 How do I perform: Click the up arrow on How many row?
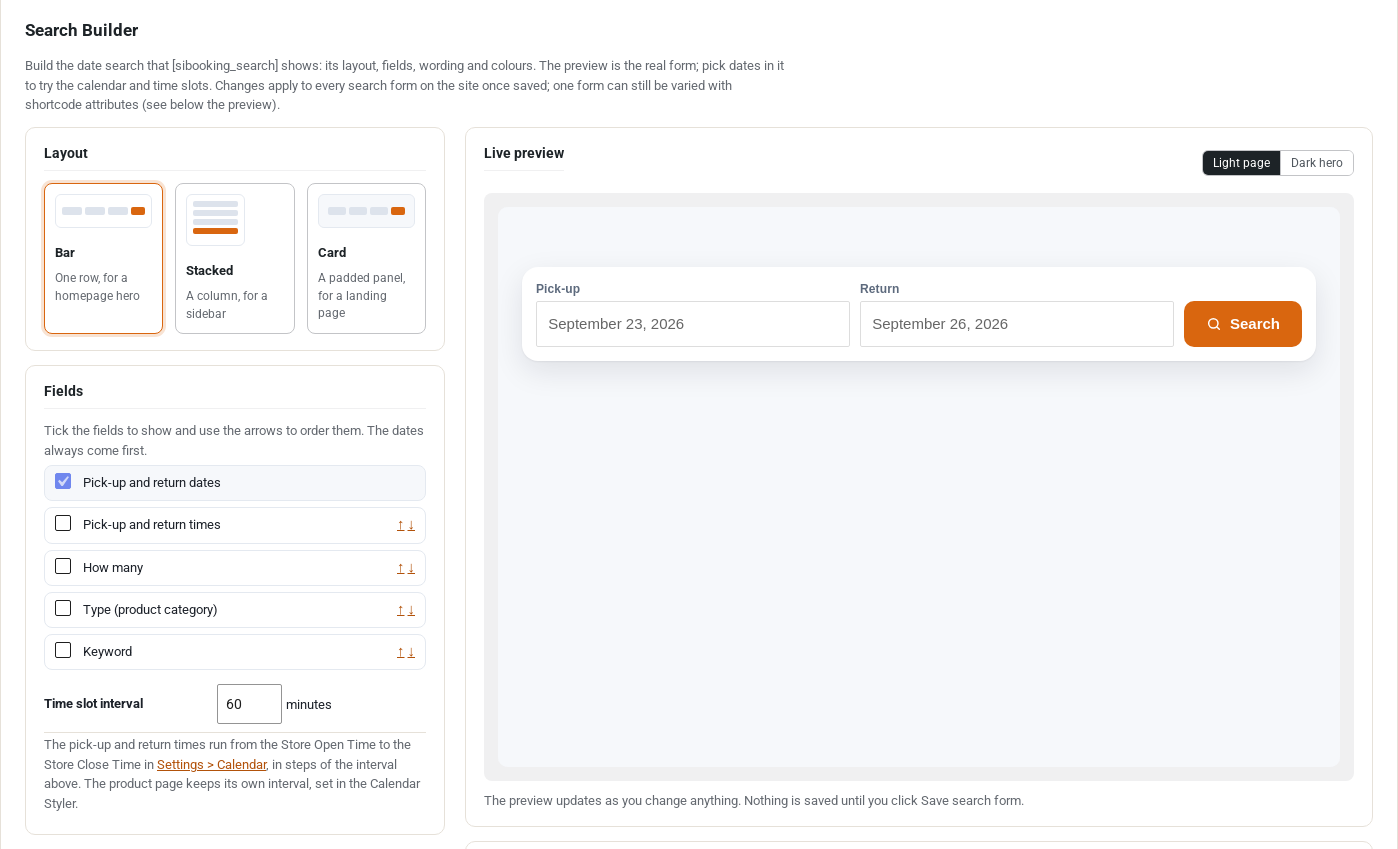[x=400, y=568]
